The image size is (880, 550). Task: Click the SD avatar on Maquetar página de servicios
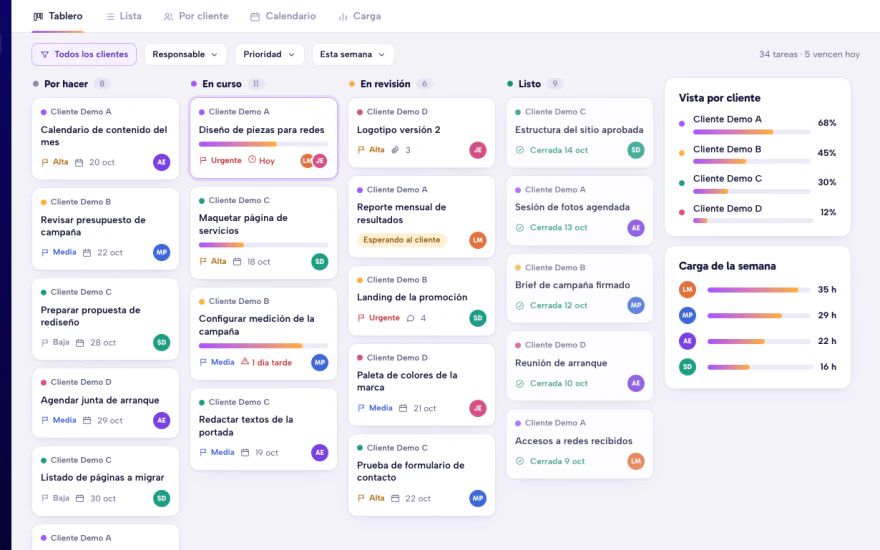pos(320,262)
